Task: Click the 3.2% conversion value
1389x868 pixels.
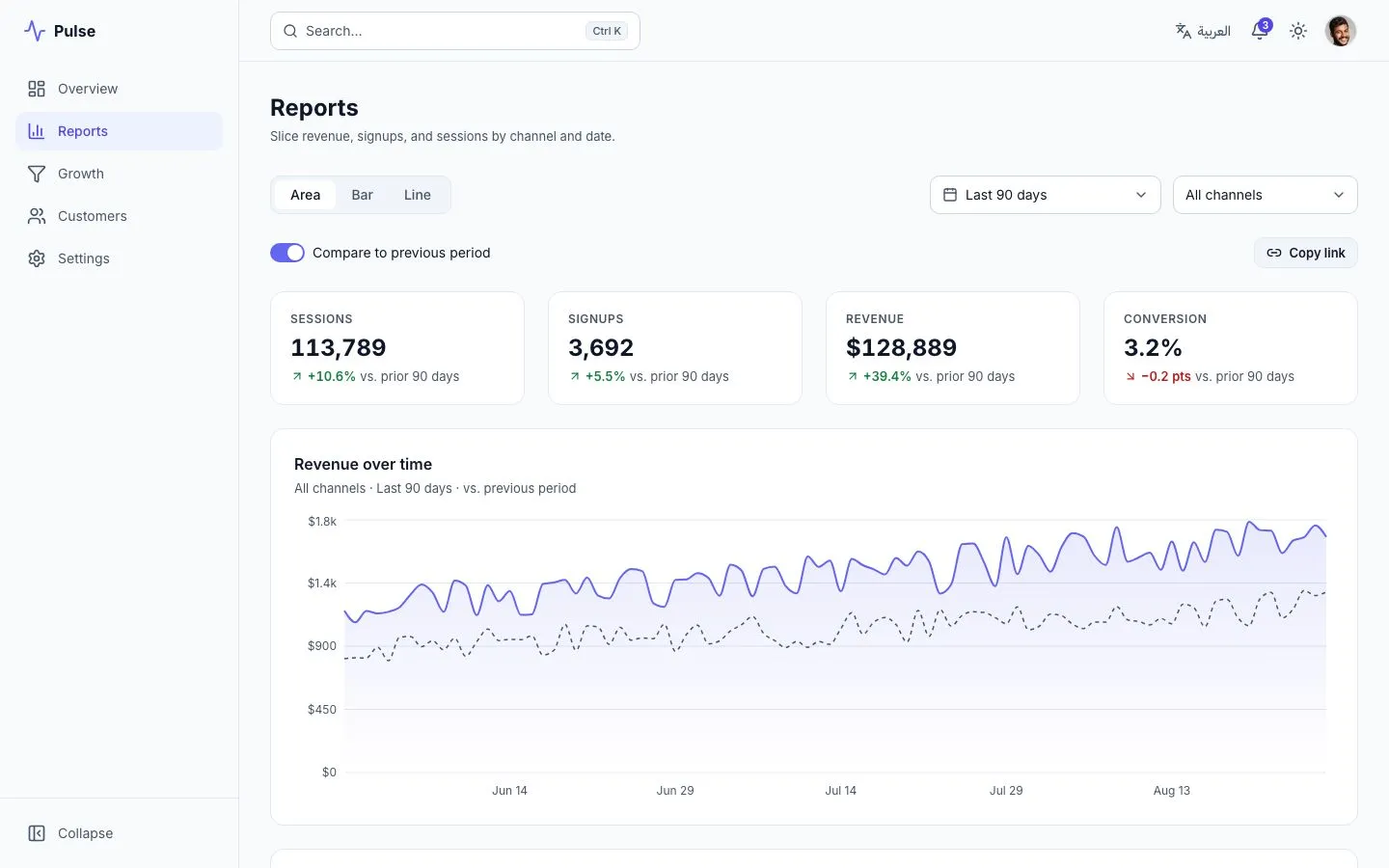Action: (1153, 347)
